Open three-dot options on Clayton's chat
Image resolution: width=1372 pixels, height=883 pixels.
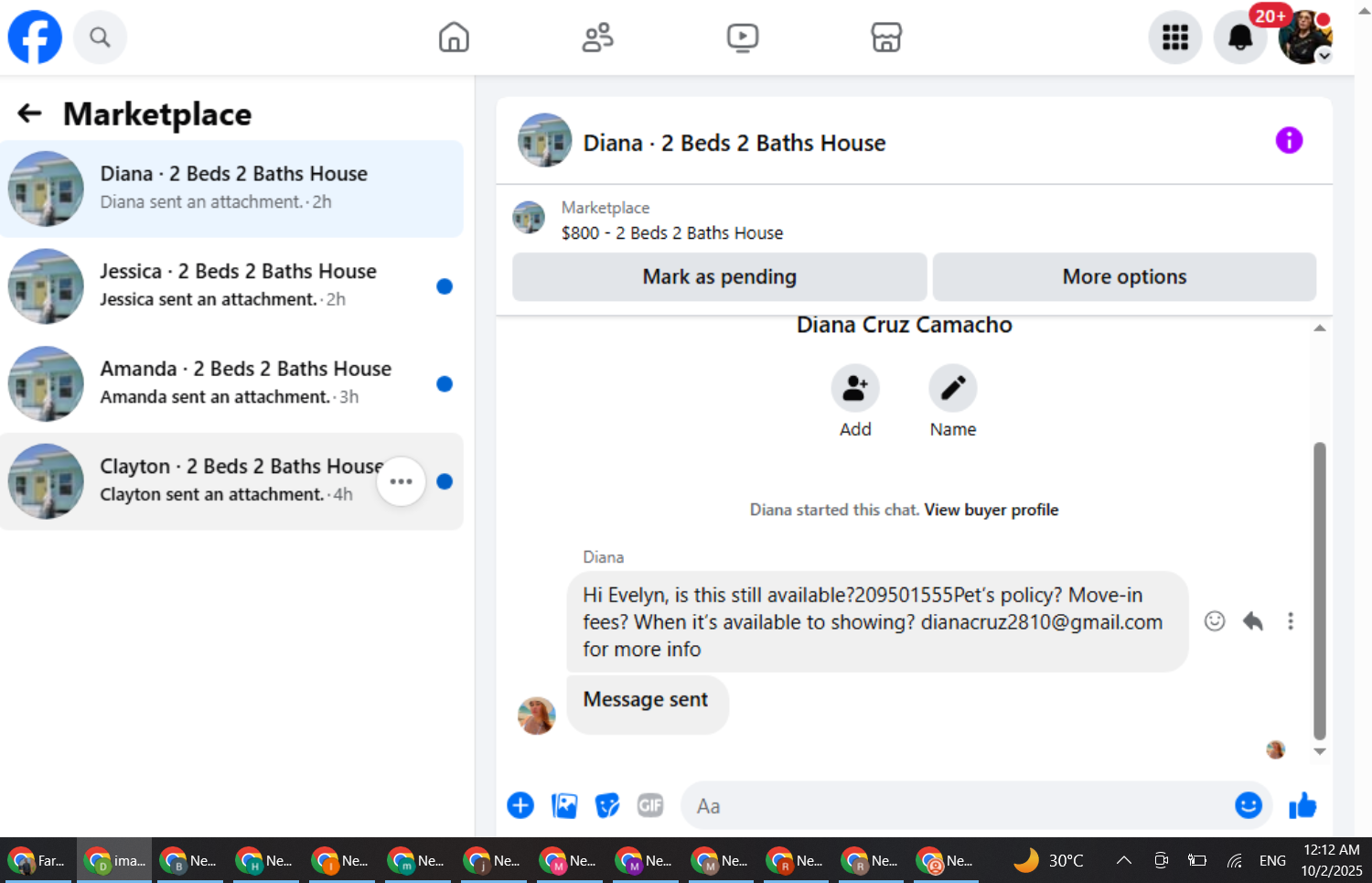[401, 481]
